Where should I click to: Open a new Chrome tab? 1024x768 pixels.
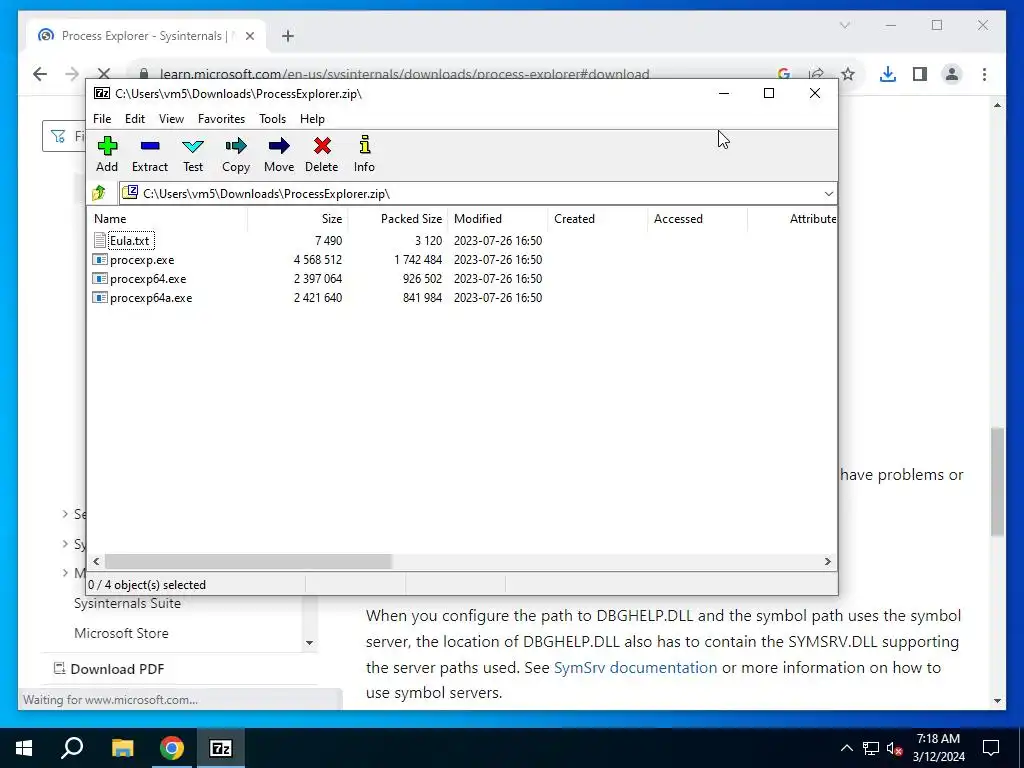click(x=287, y=36)
